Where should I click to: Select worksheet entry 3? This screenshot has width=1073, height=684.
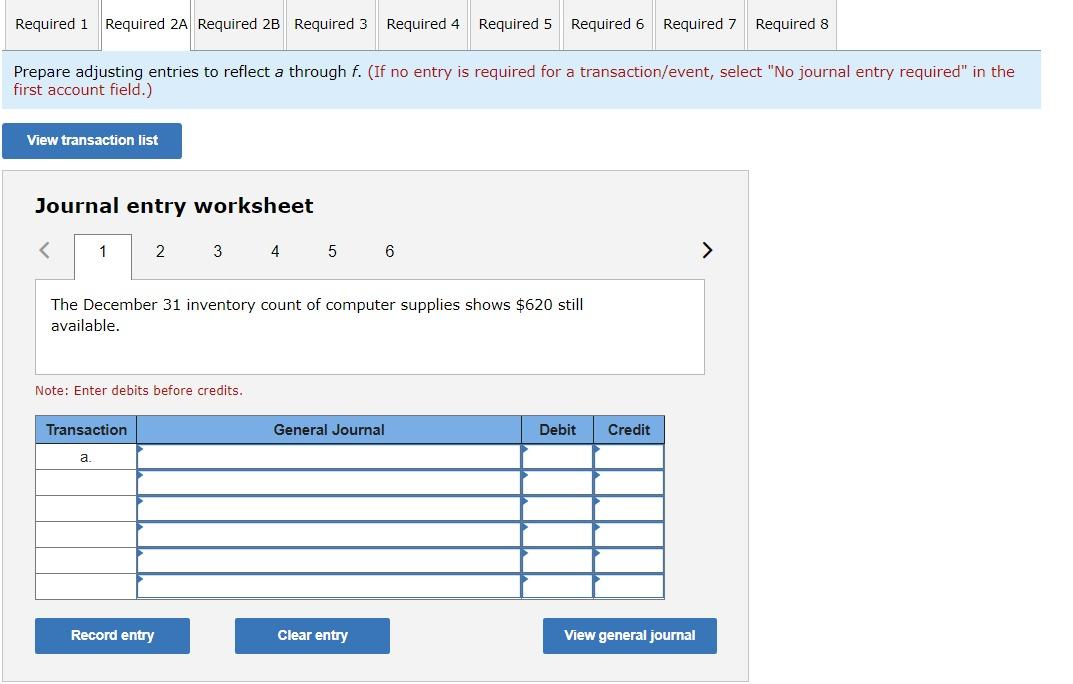(x=218, y=252)
